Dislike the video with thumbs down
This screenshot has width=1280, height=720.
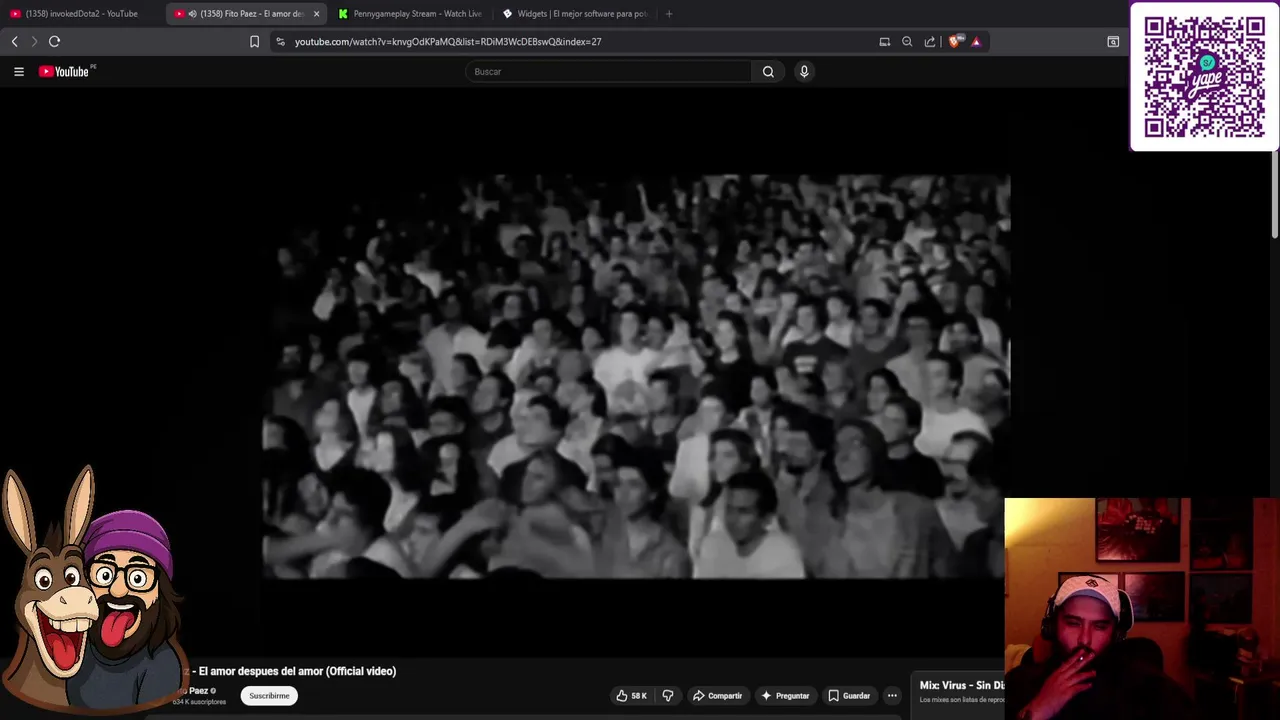coord(668,695)
